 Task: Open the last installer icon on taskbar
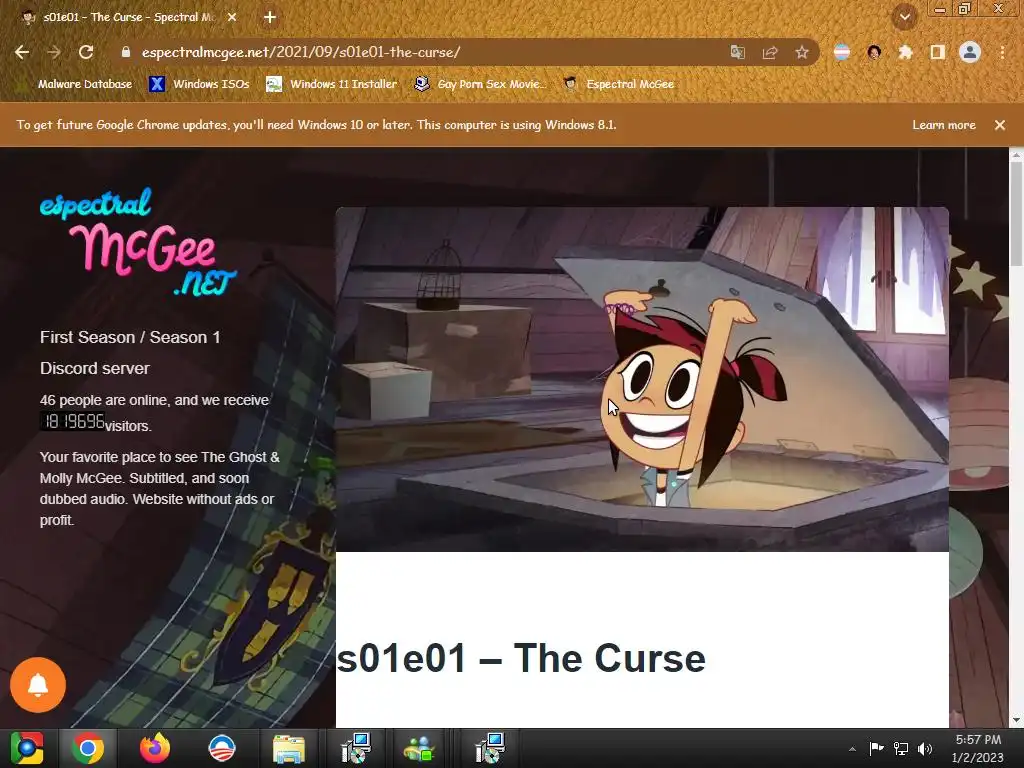pyautogui.click(x=489, y=748)
